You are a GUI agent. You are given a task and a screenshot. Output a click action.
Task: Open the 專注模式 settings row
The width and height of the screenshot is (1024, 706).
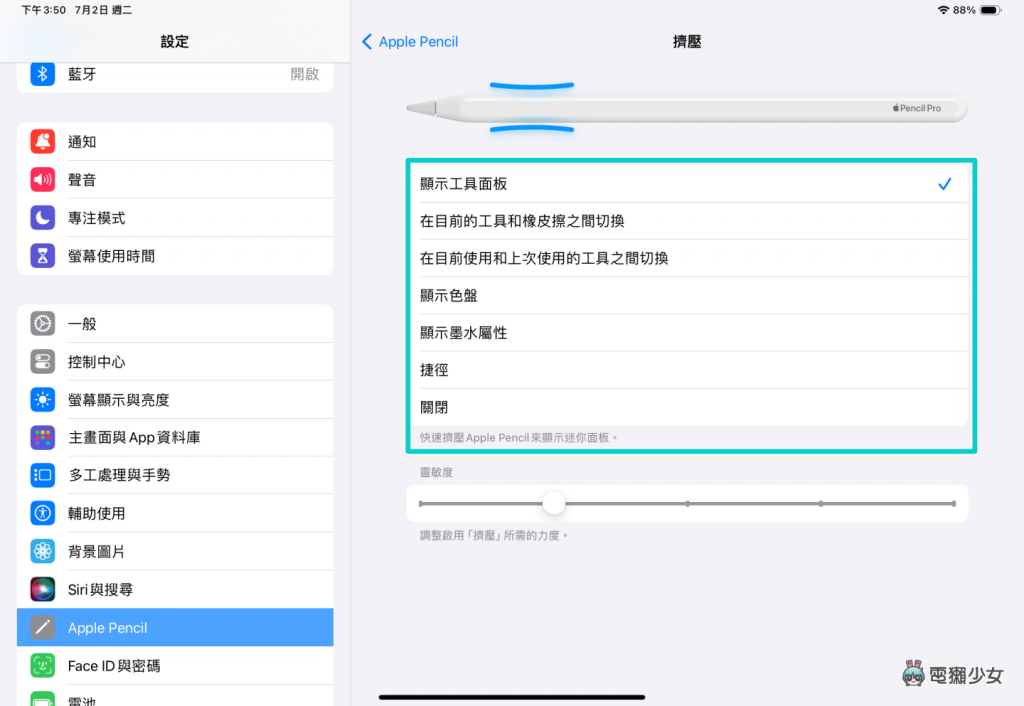tap(175, 217)
